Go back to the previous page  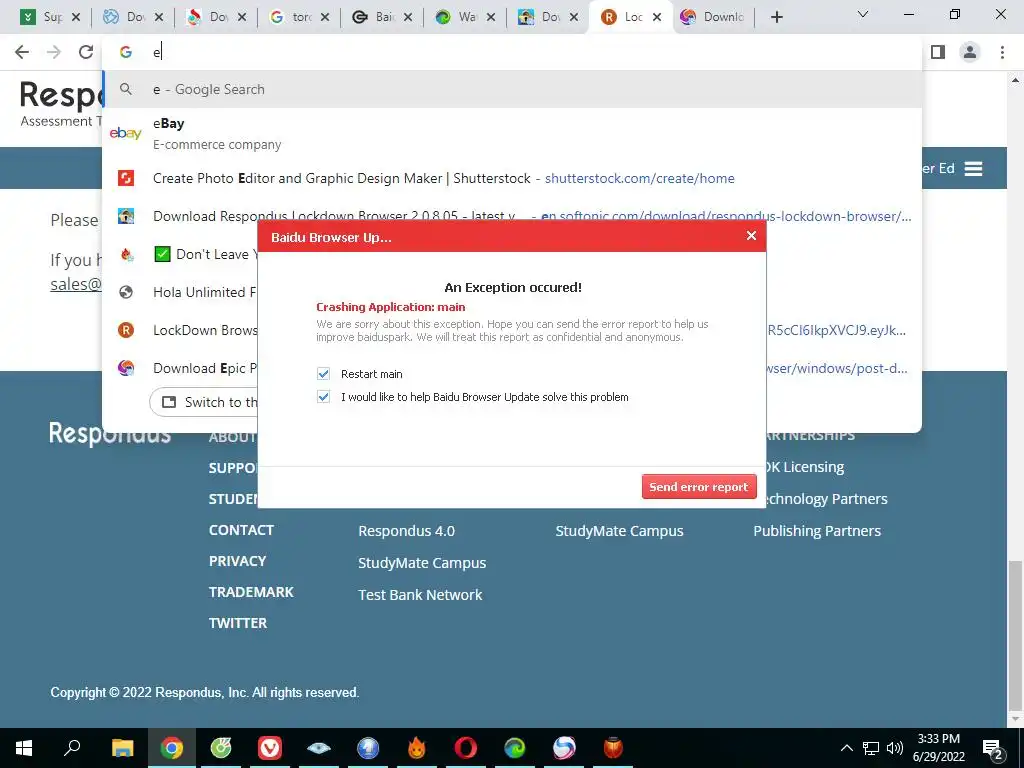(22, 52)
